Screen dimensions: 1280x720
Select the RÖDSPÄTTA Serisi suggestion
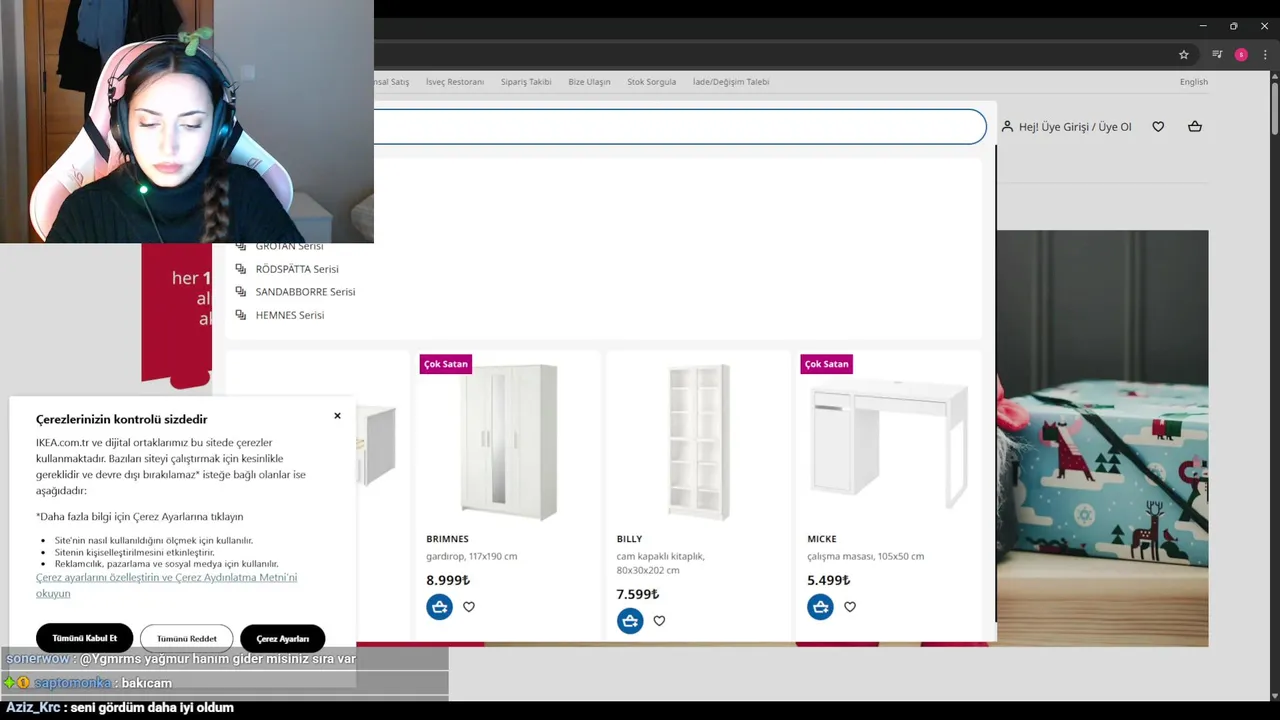297,269
